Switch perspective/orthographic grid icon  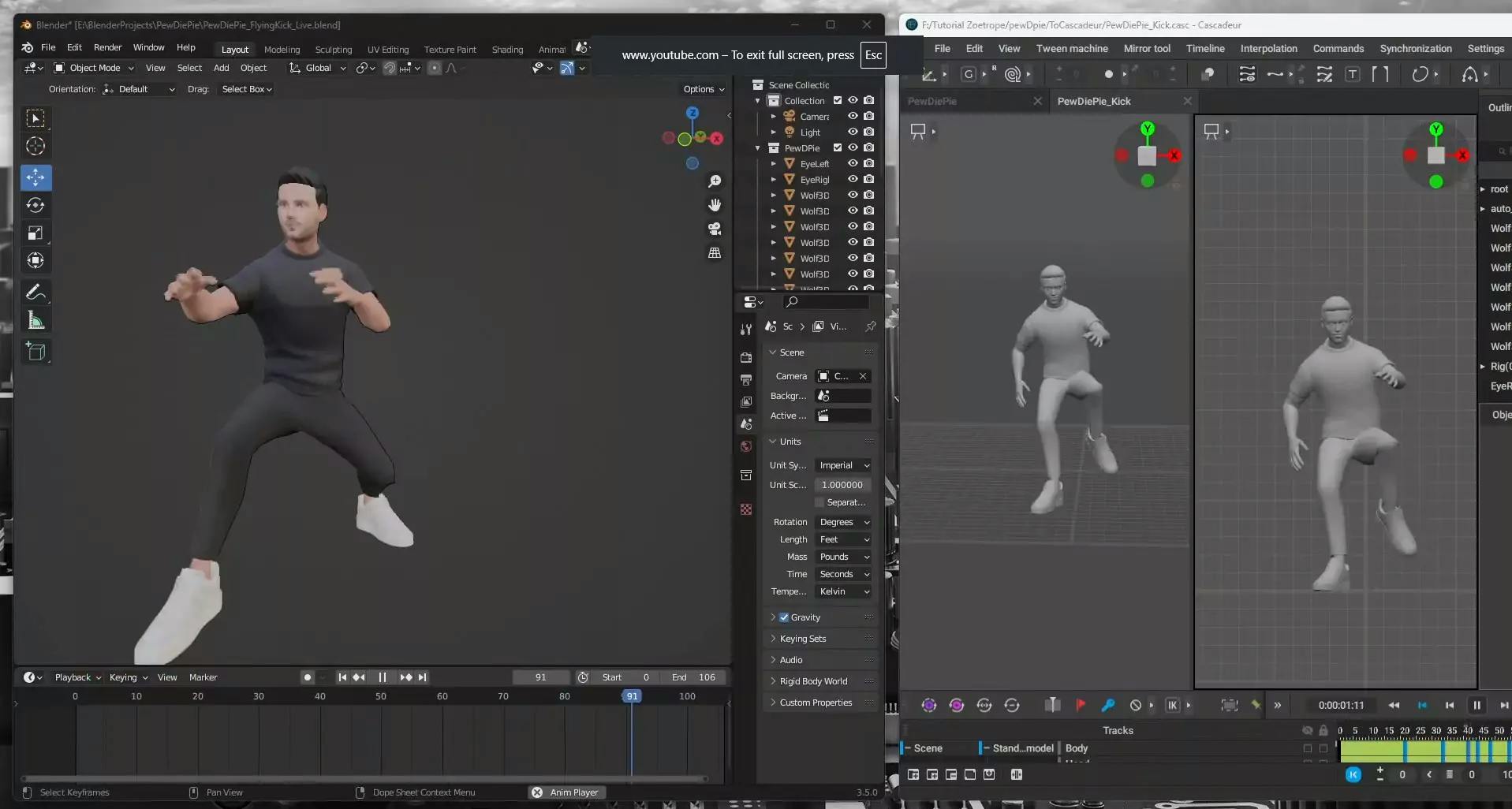(715, 253)
